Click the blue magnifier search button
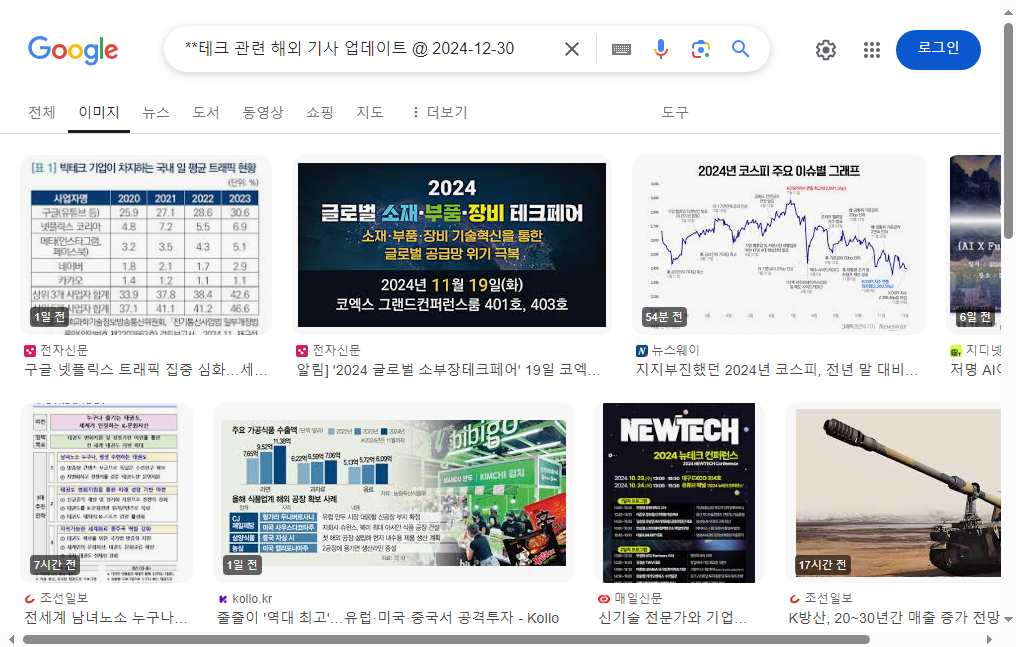Screen dimensions: 1016x647 pos(740,49)
